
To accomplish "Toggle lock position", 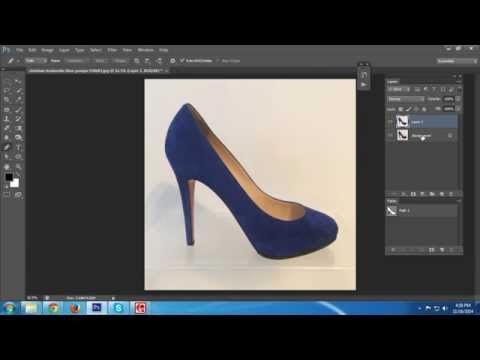I will point(416,109).
